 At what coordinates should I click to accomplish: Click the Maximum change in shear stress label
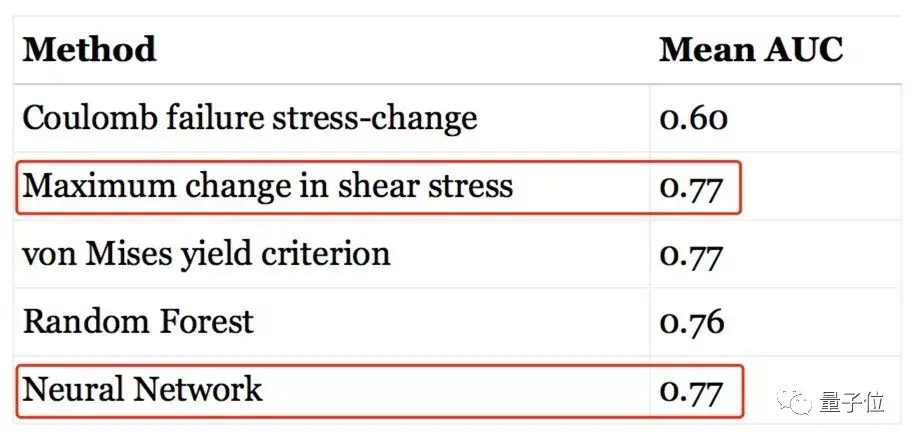pos(267,186)
